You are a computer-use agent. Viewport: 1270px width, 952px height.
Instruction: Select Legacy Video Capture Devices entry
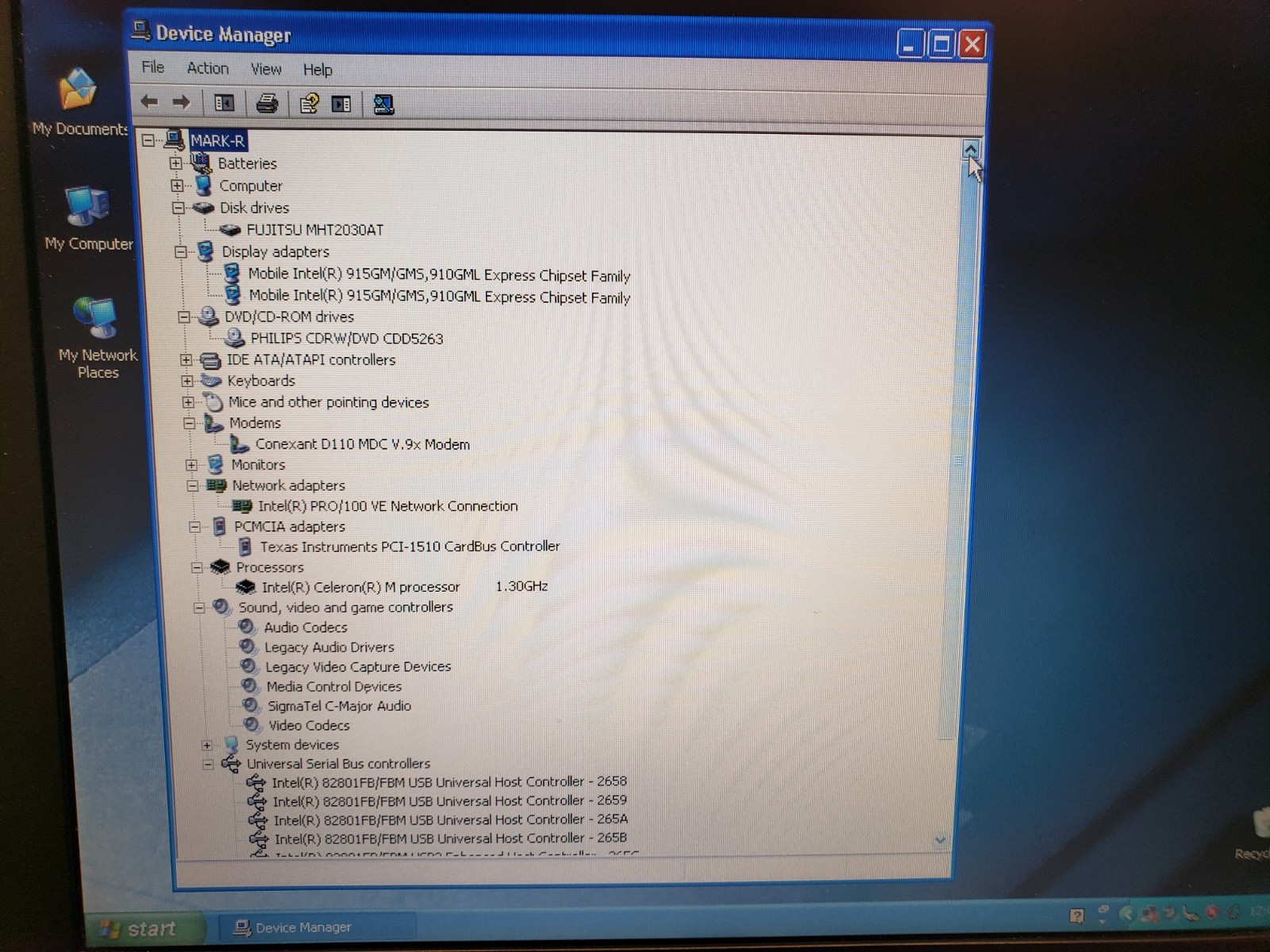pos(358,667)
